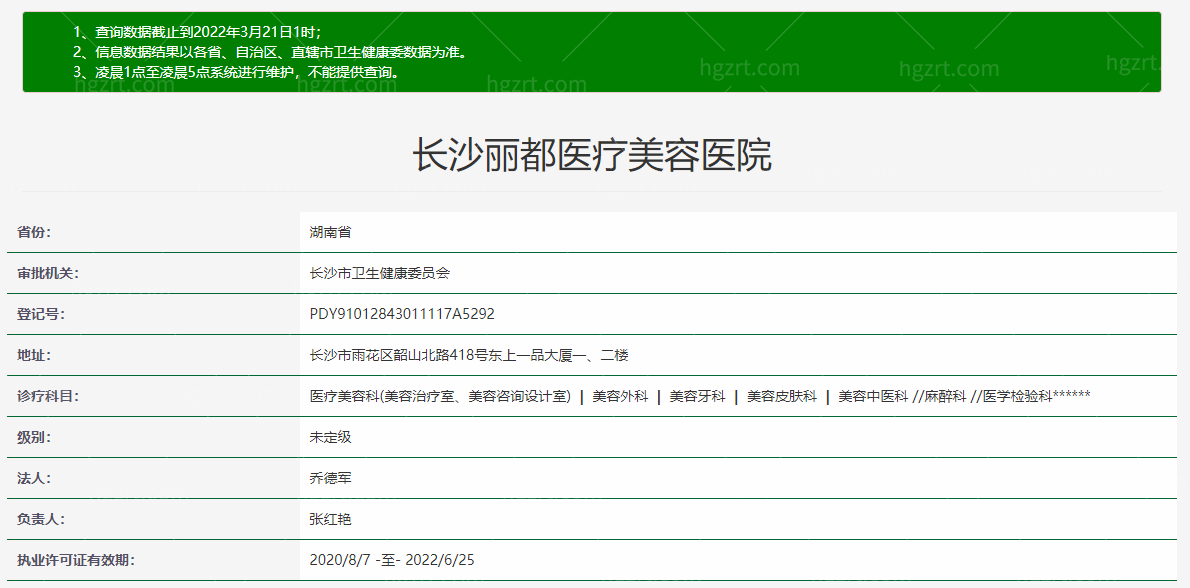1190x588 pixels.
Task: Click the hospital title 长沙丽都医疗美容医院
Action: pyautogui.click(x=594, y=156)
